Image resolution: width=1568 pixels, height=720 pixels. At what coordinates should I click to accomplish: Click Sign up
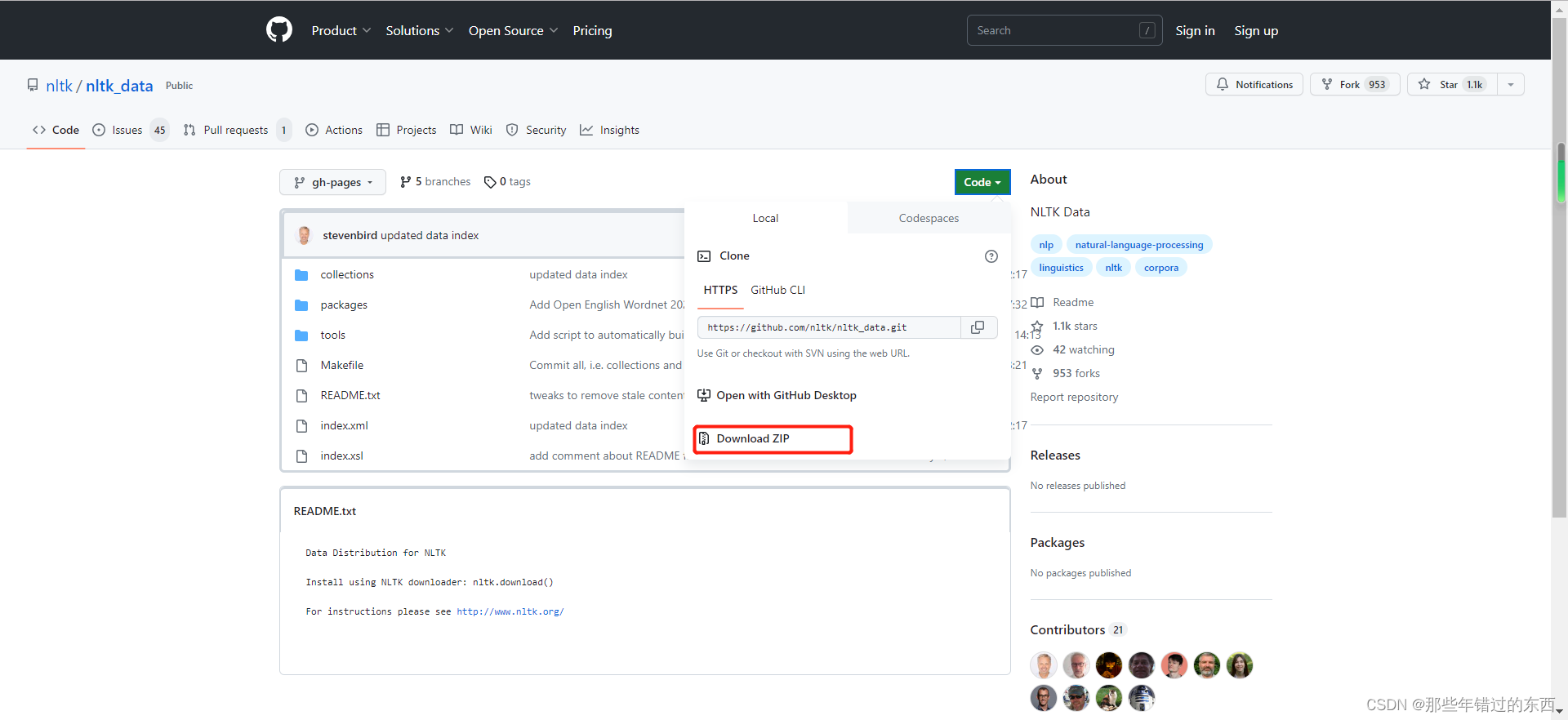coord(1256,30)
